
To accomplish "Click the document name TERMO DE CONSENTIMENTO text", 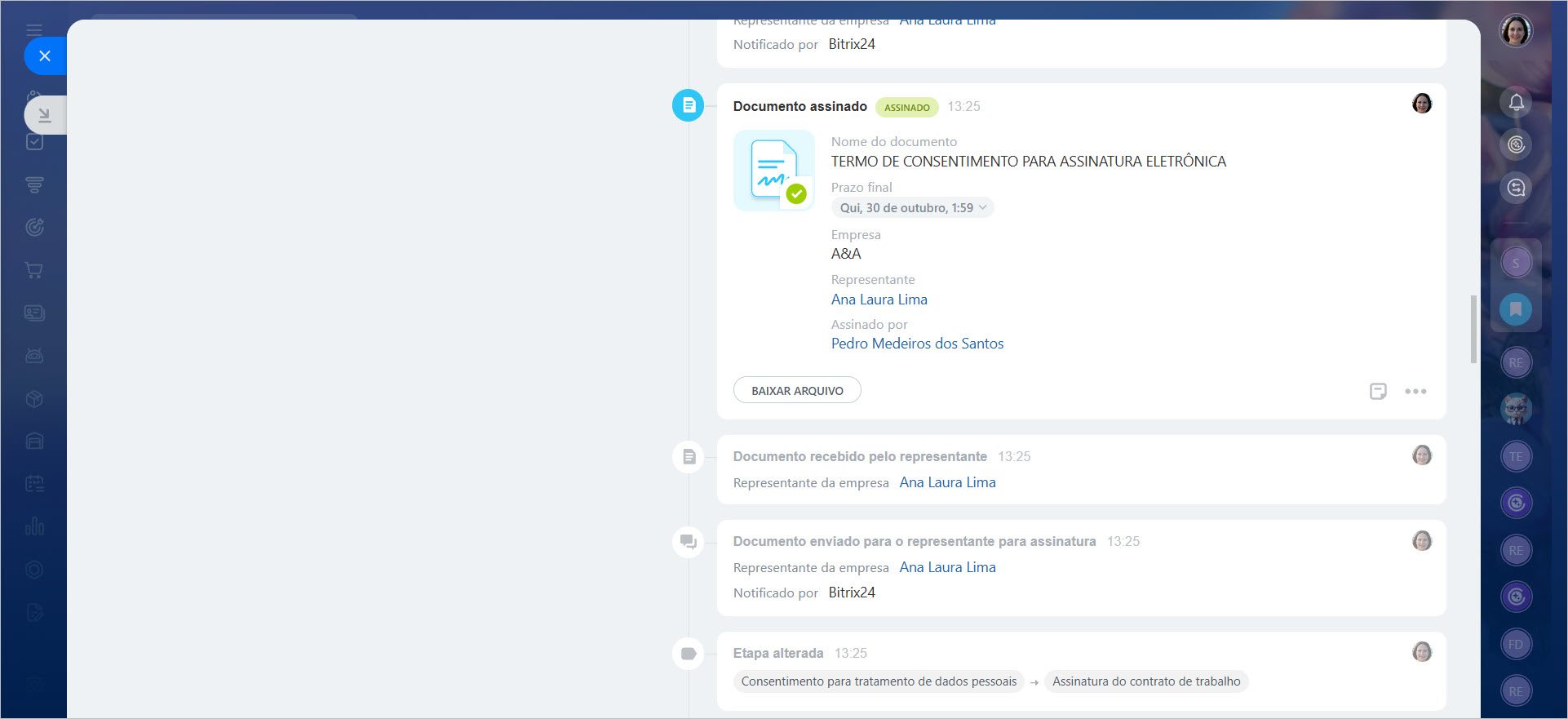I will point(1029,162).
